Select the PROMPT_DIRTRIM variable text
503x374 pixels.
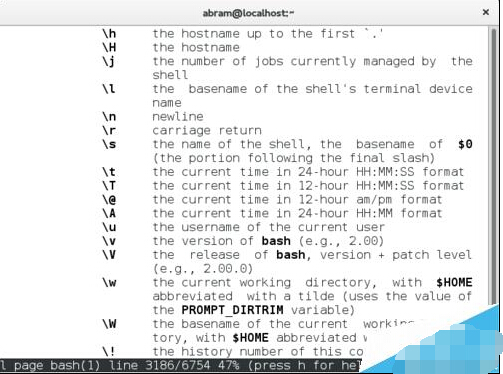[x=232, y=310]
